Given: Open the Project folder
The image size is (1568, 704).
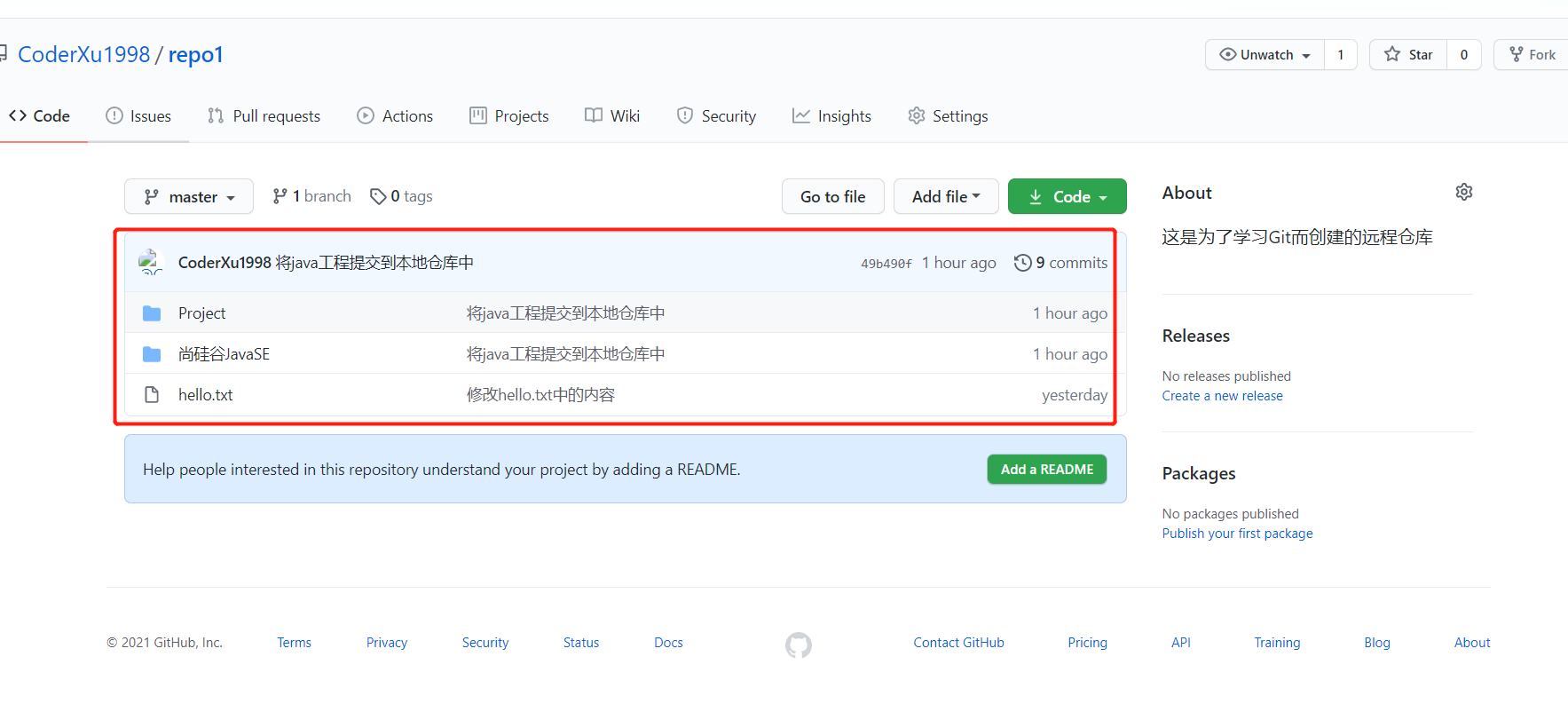Looking at the screenshot, I should tap(201, 313).
